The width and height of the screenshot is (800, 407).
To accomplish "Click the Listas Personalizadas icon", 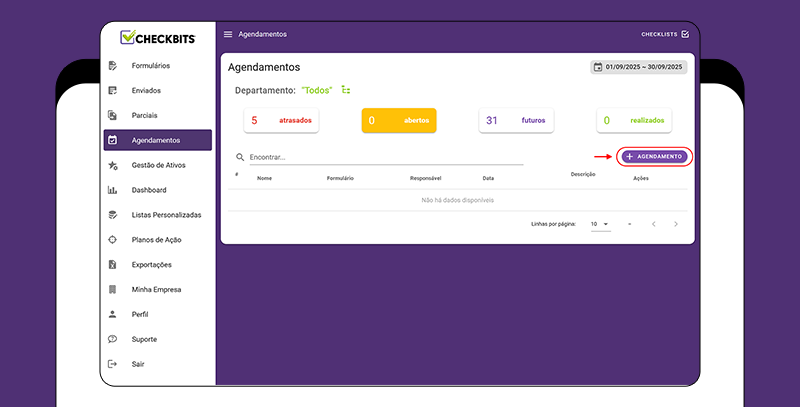I will click(x=113, y=215).
